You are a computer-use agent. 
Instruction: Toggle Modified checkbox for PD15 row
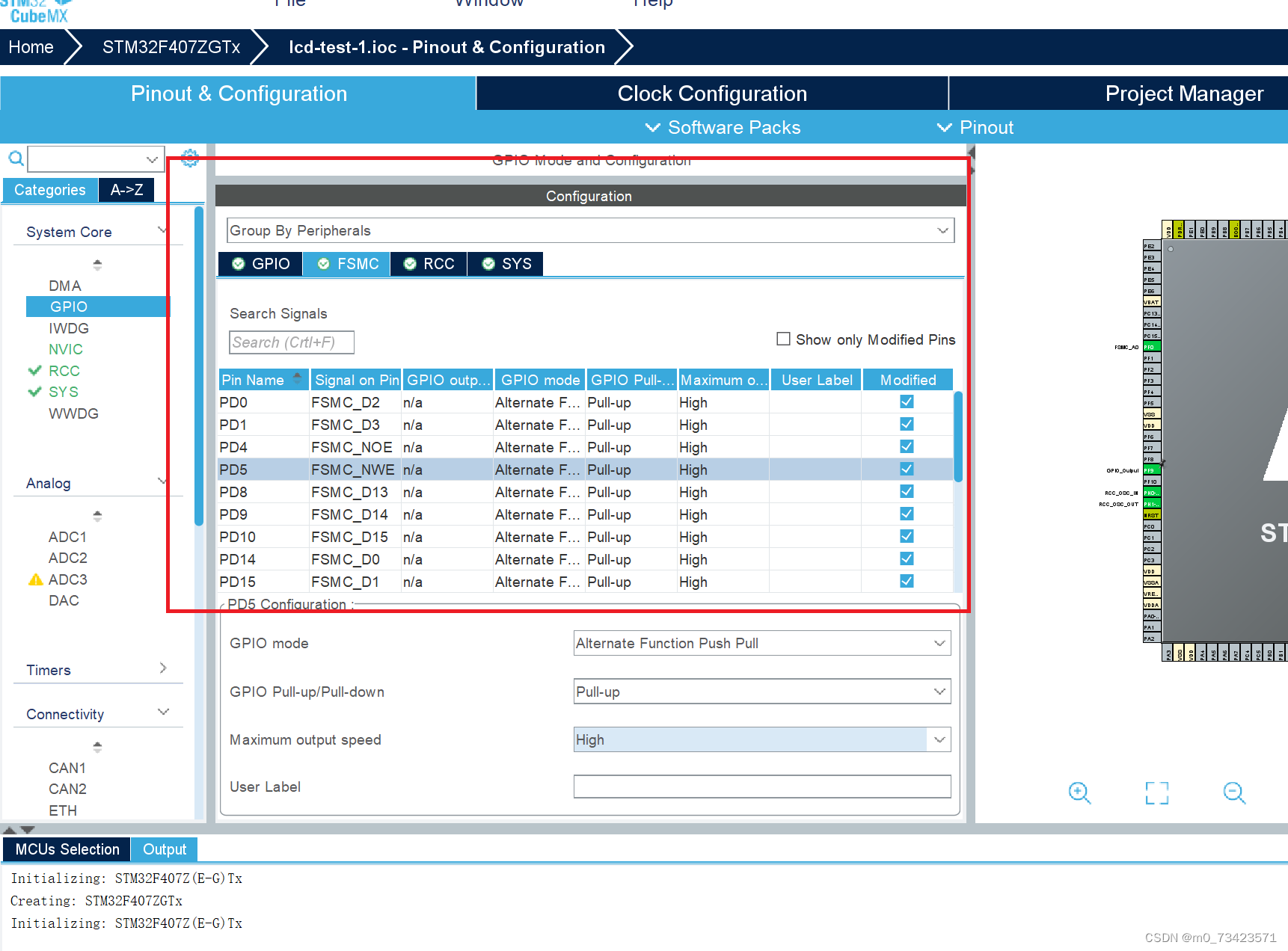click(907, 581)
